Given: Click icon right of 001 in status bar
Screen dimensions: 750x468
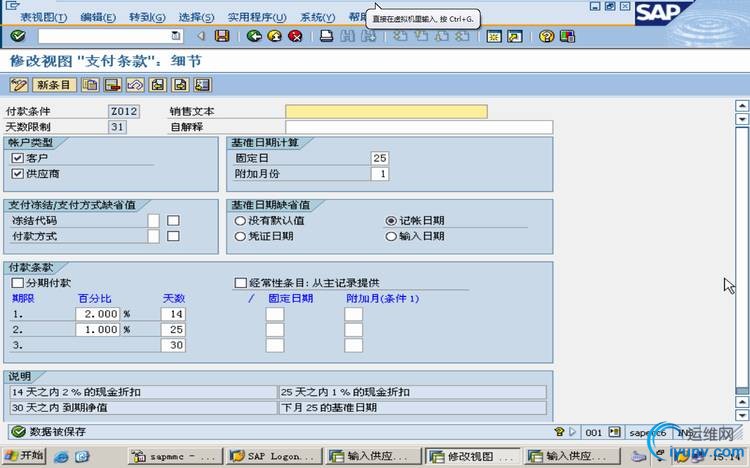Looking at the screenshot, I should (x=614, y=432).
